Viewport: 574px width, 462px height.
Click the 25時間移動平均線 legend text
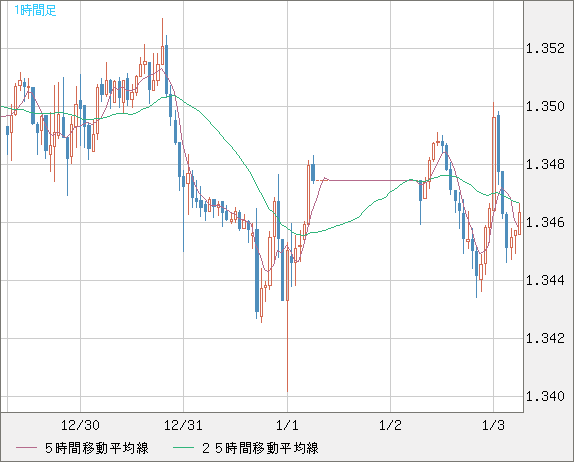coord(260,448)
